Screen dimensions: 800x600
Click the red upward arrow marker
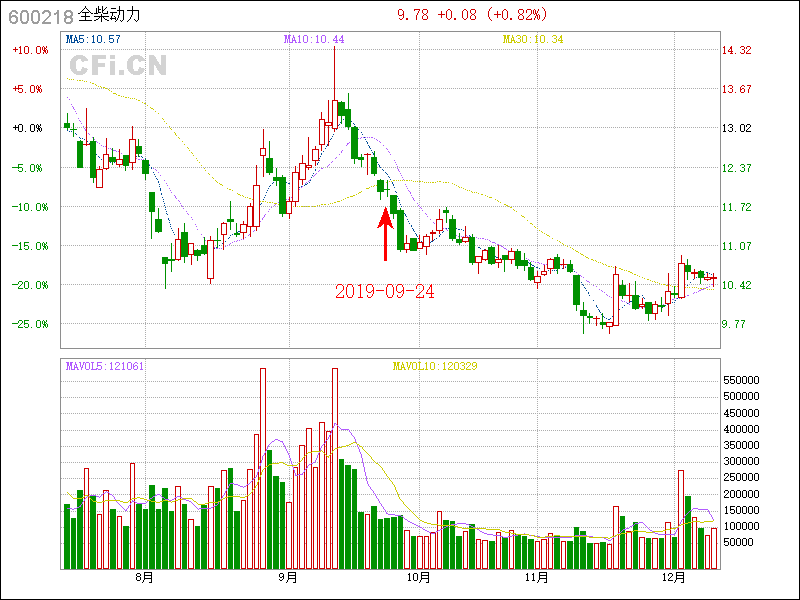[x=385, y=233]
